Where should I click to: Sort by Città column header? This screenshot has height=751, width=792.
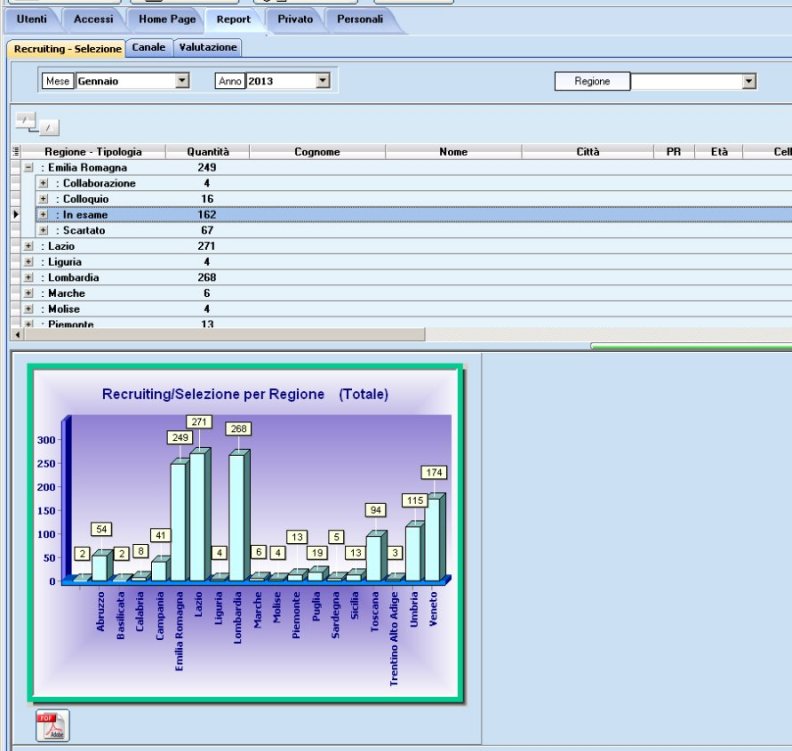(x=587, y=152)
